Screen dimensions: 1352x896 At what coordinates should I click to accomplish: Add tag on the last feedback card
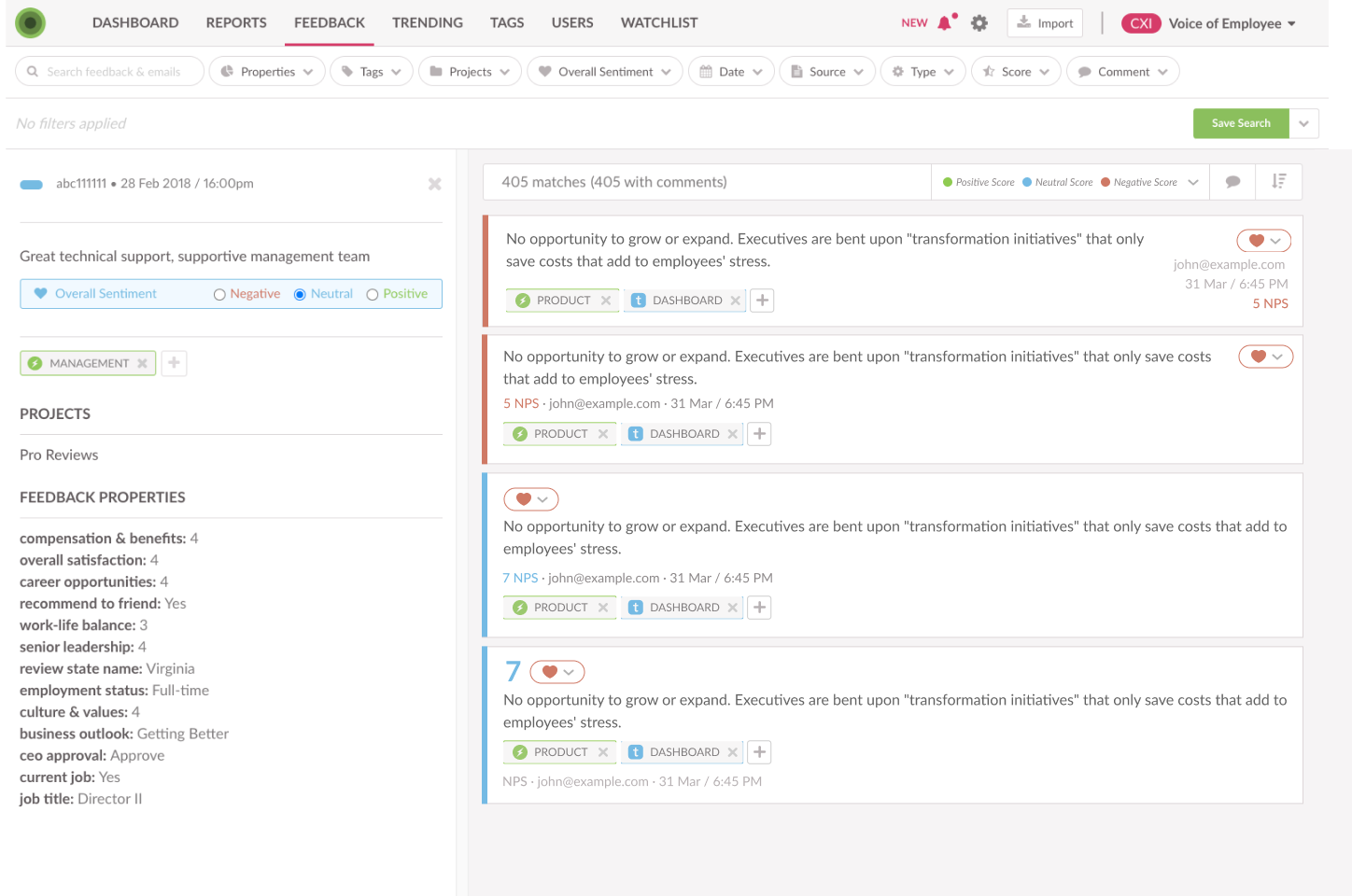[x=760, y=752]
